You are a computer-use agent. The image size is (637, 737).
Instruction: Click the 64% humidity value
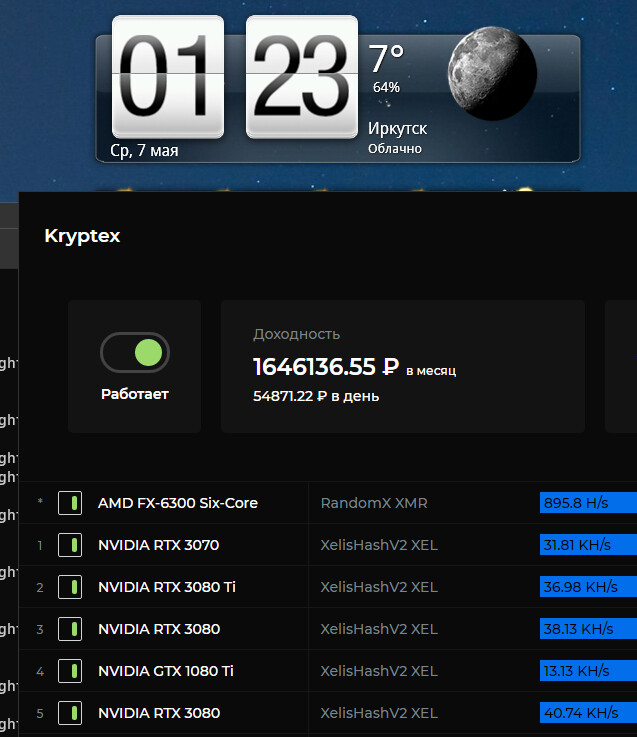(x=386, y=87)
